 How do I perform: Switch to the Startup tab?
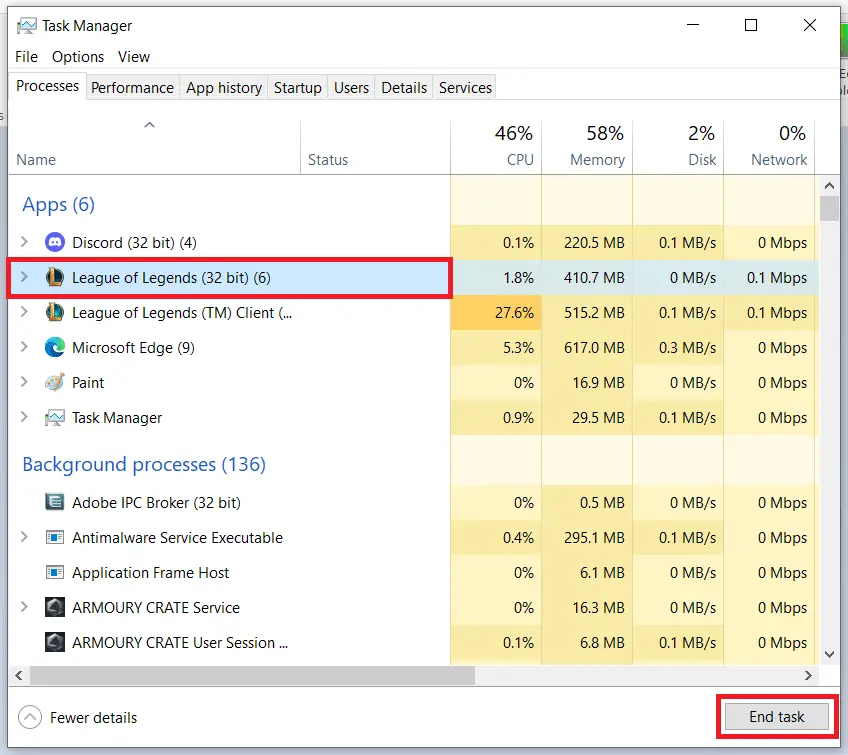(297, 88)
